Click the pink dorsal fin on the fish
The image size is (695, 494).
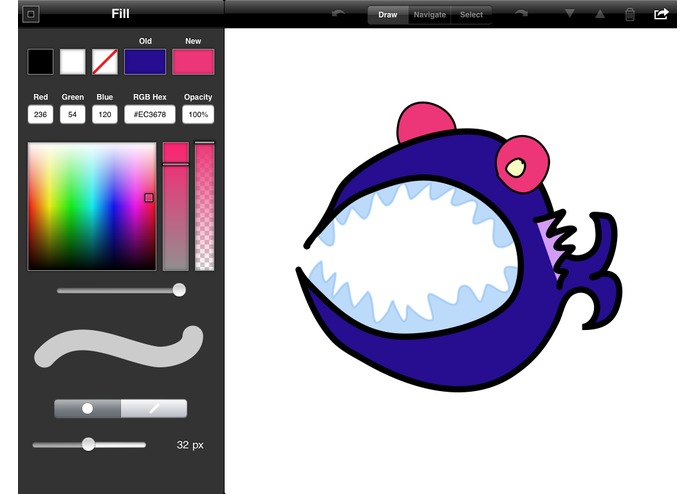click(x=425, y=121)
